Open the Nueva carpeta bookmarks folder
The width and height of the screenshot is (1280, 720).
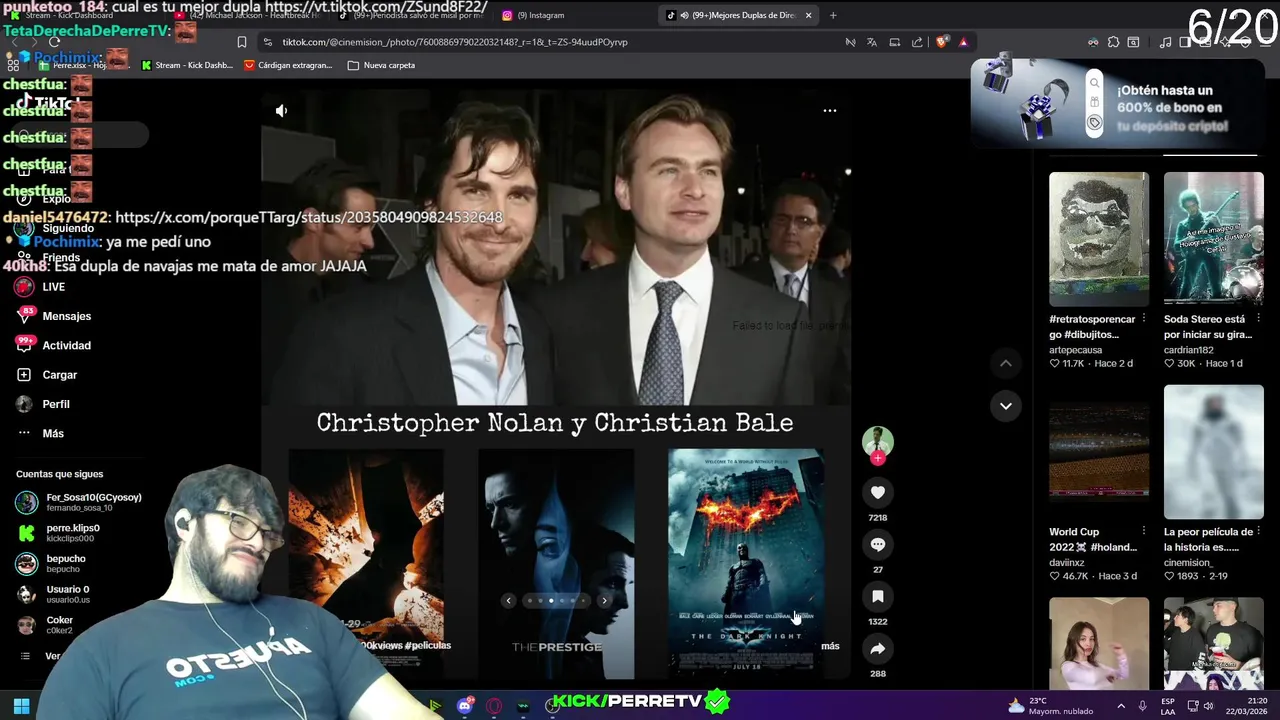[381, 65]
